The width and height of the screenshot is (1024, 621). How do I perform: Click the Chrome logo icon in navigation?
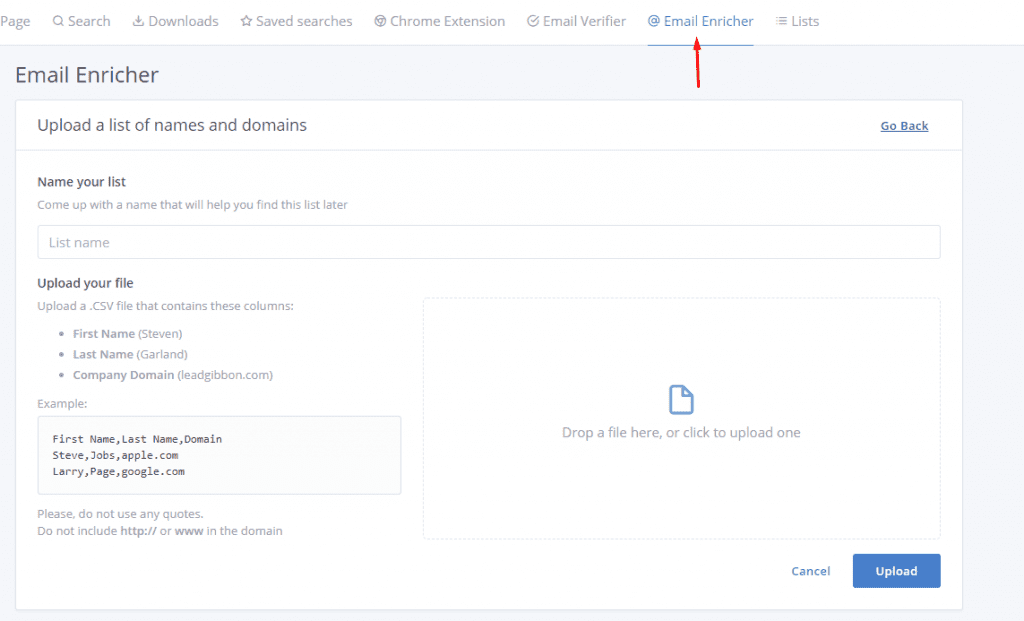[380, 21]
